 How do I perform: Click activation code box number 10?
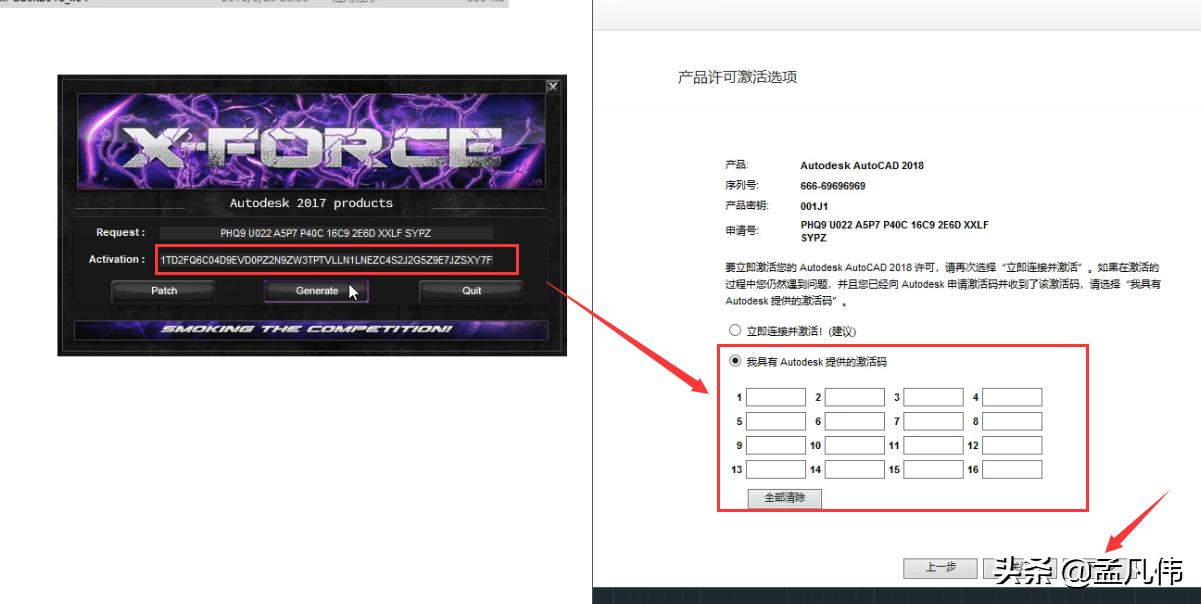[854, 445]
